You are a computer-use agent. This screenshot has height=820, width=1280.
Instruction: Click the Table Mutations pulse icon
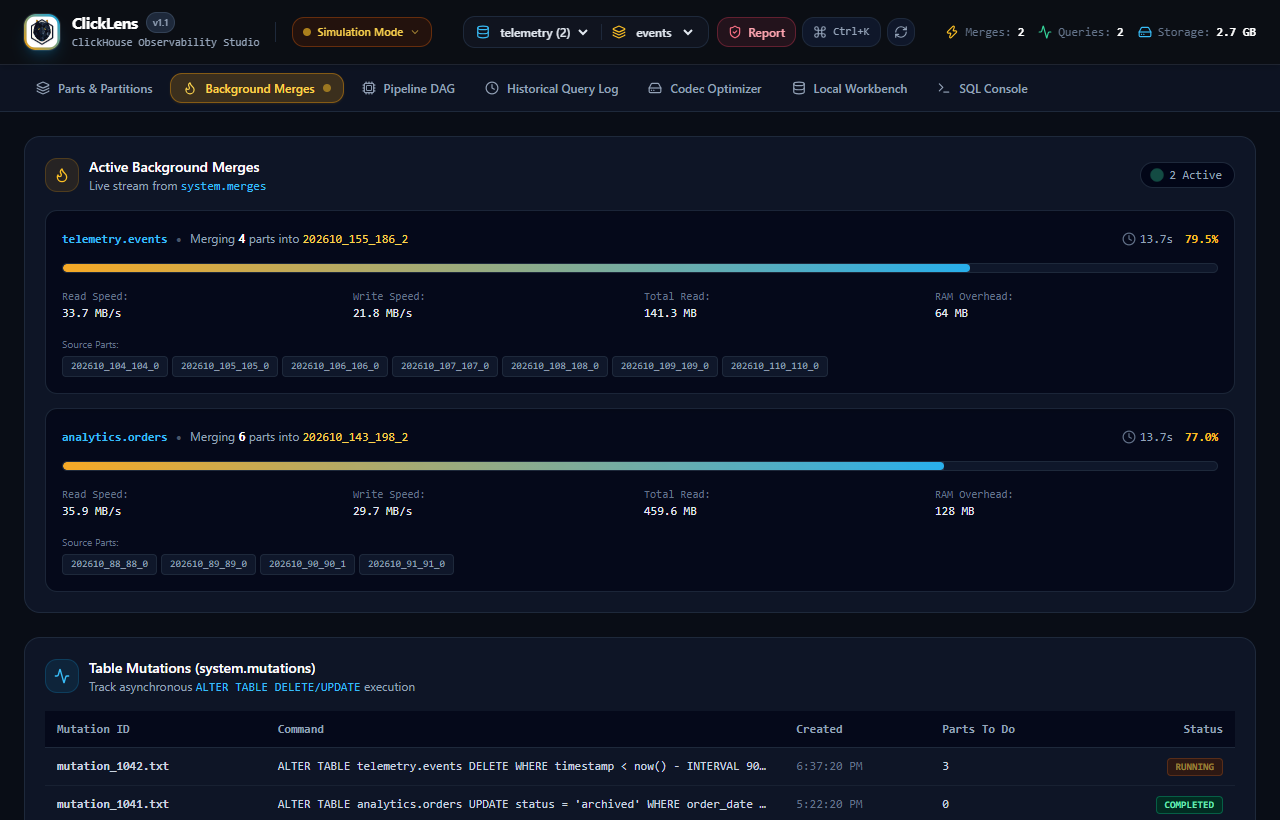[62, 676]
